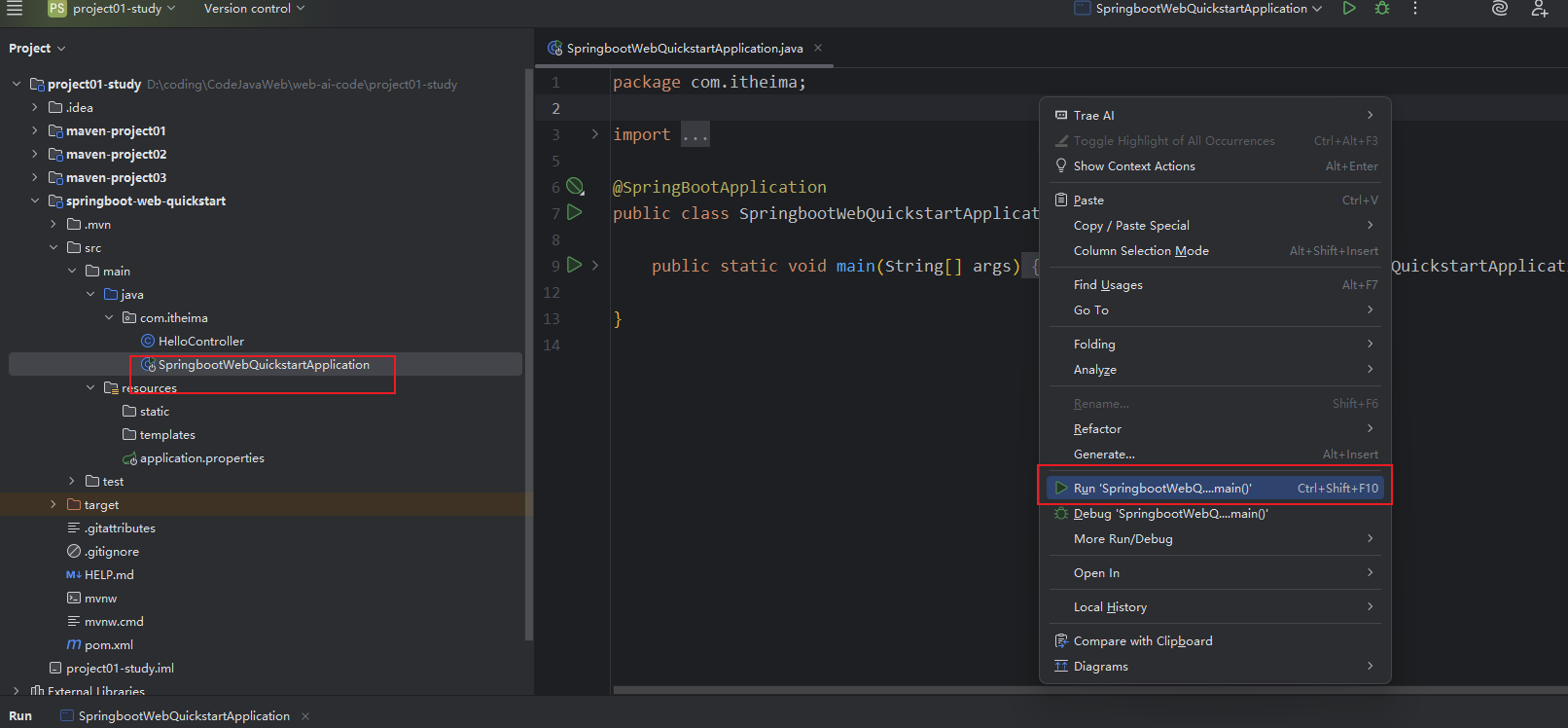Choose Paste from context menu
This screenshot has width=1568, height=728.
1215,200
